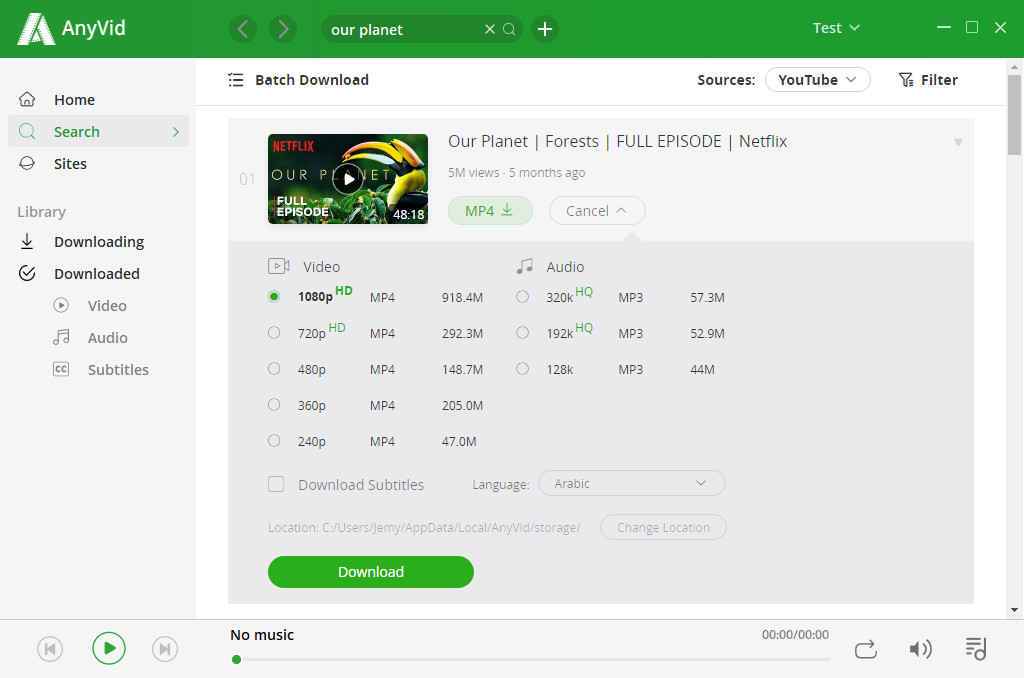Open the Downloading library item

coord(99,241)
